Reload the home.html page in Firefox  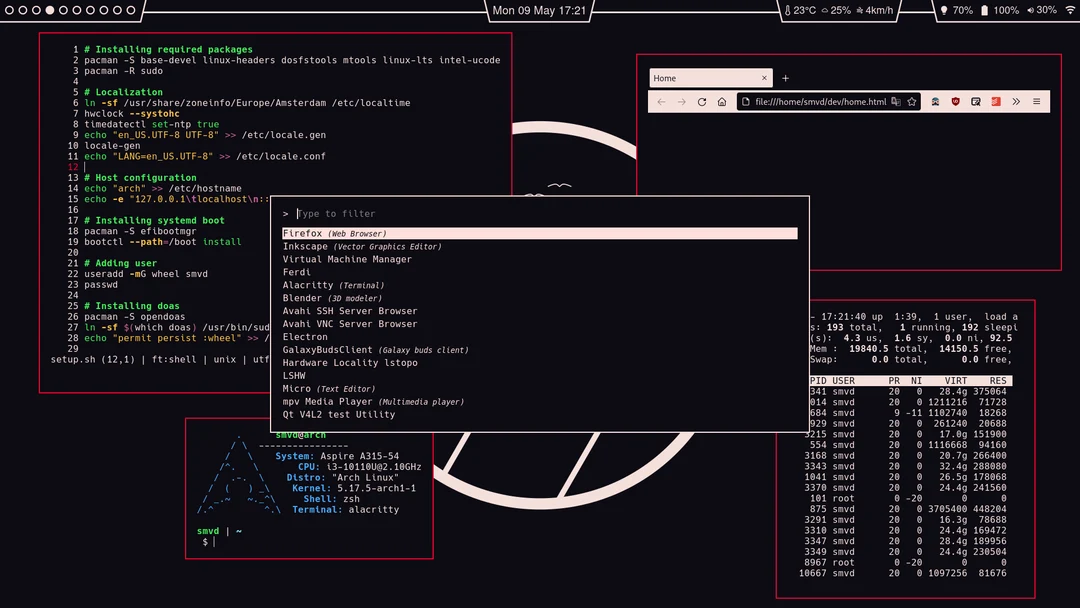pos(702,101)
